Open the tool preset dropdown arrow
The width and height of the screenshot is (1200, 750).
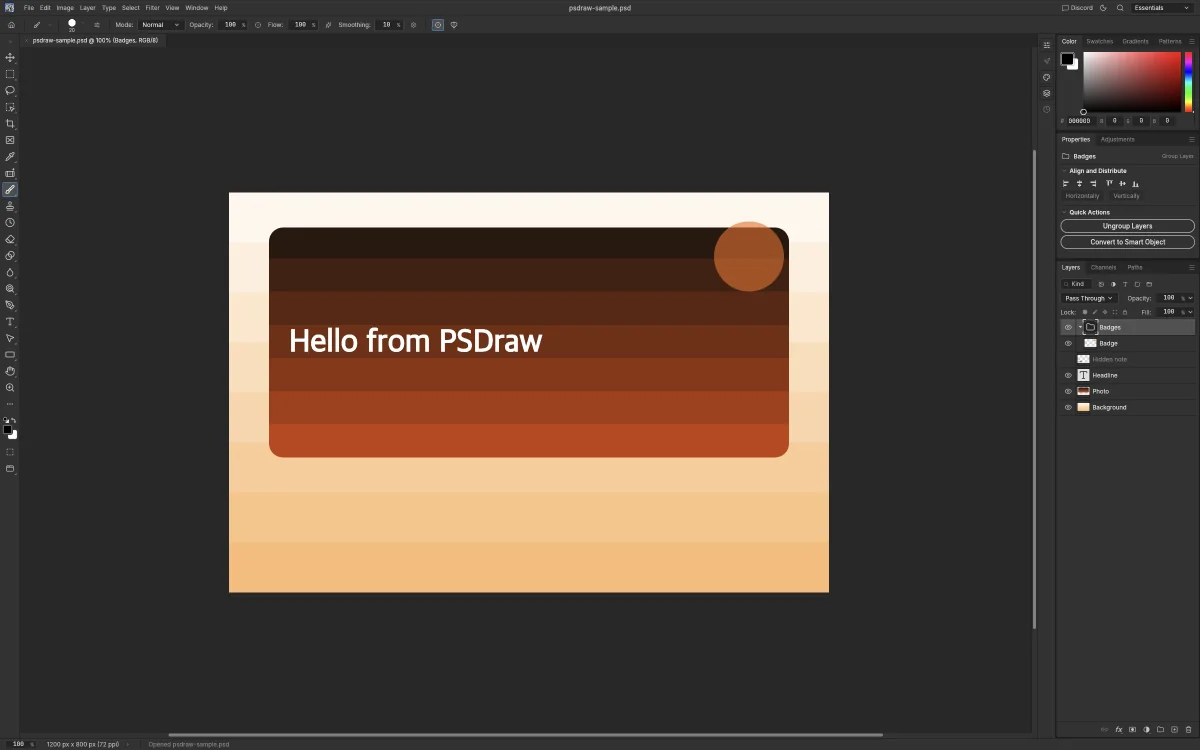point(50,24)
